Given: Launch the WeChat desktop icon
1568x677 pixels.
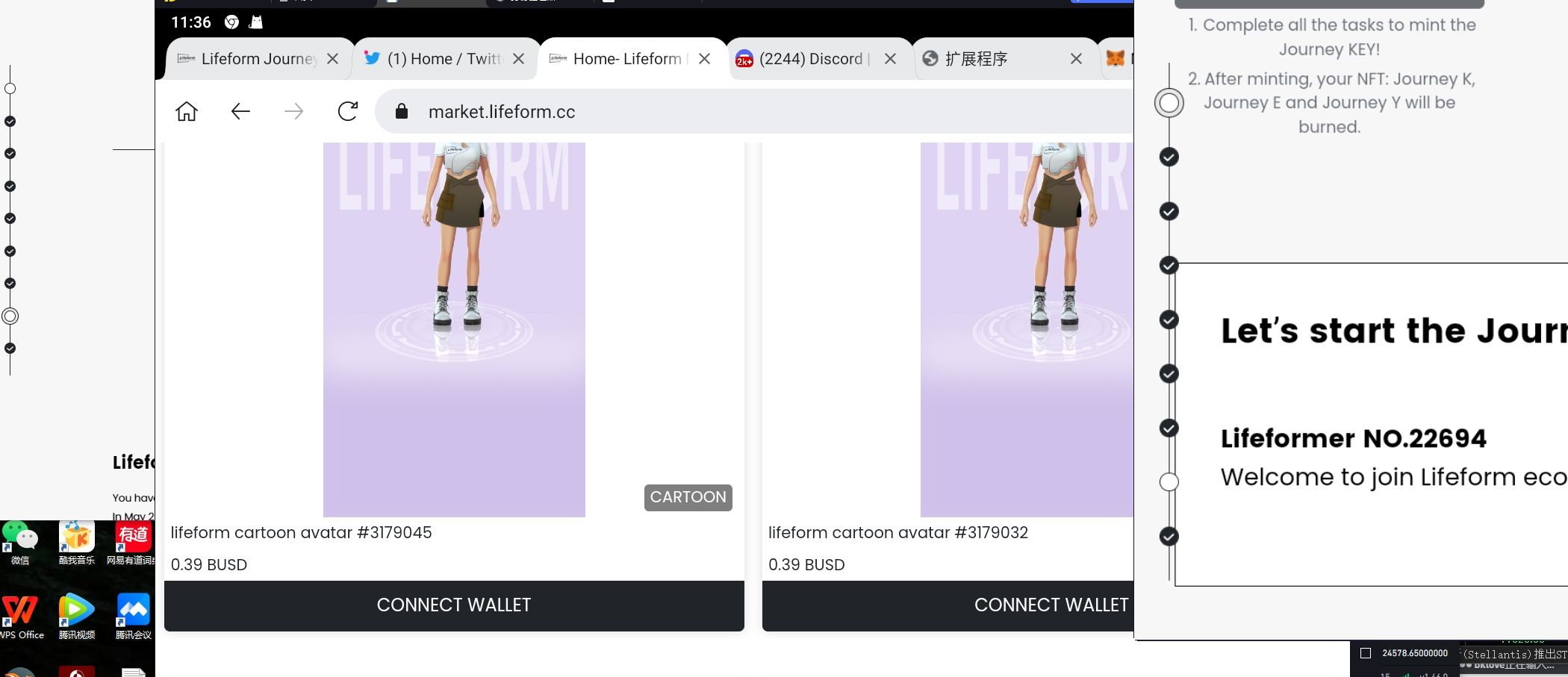Looking at the screenshot, I should (20, 543).
